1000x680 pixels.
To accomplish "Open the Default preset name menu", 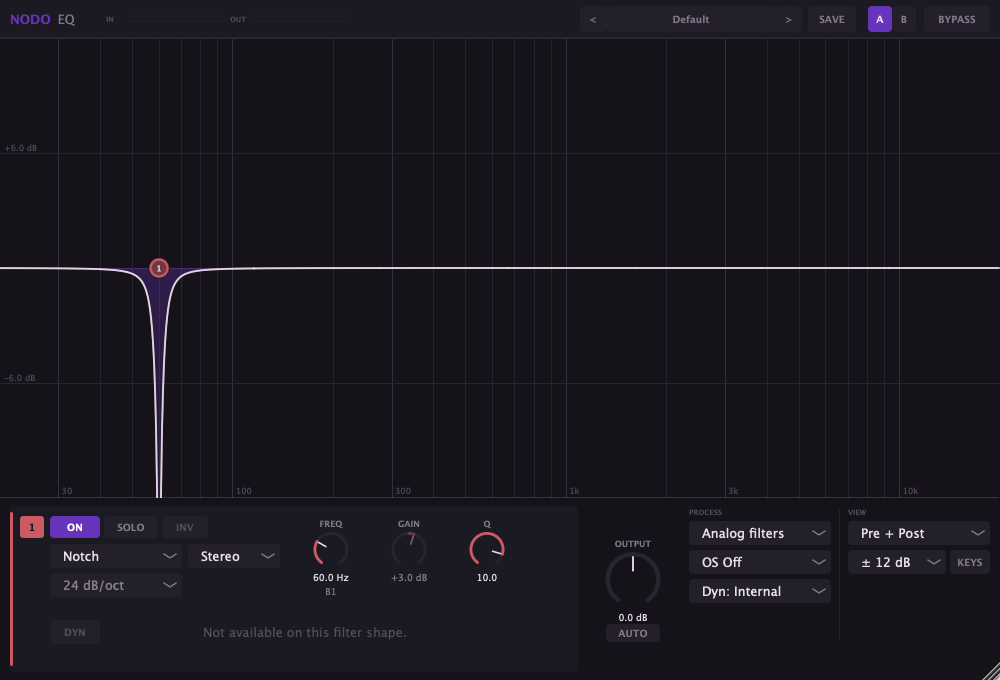I will pyautogui.click(x=691, y=20).
